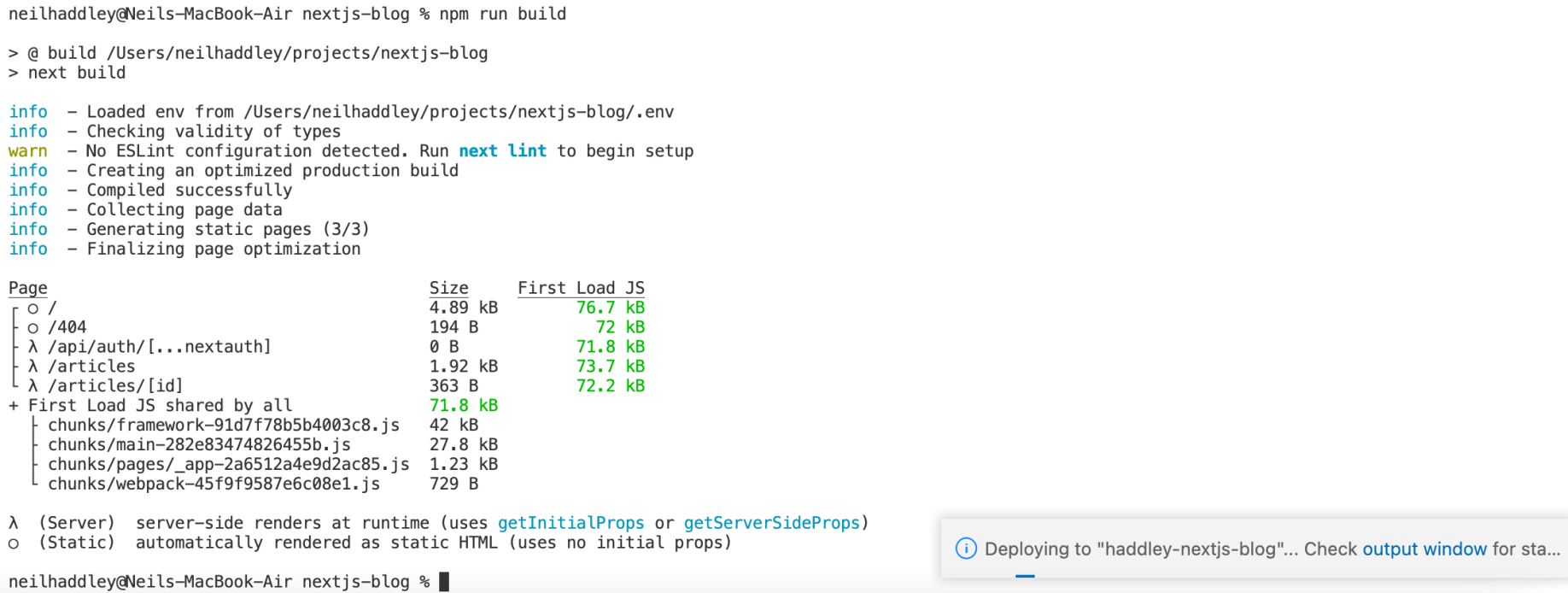Click the getInitialProps link

point(570,523)
